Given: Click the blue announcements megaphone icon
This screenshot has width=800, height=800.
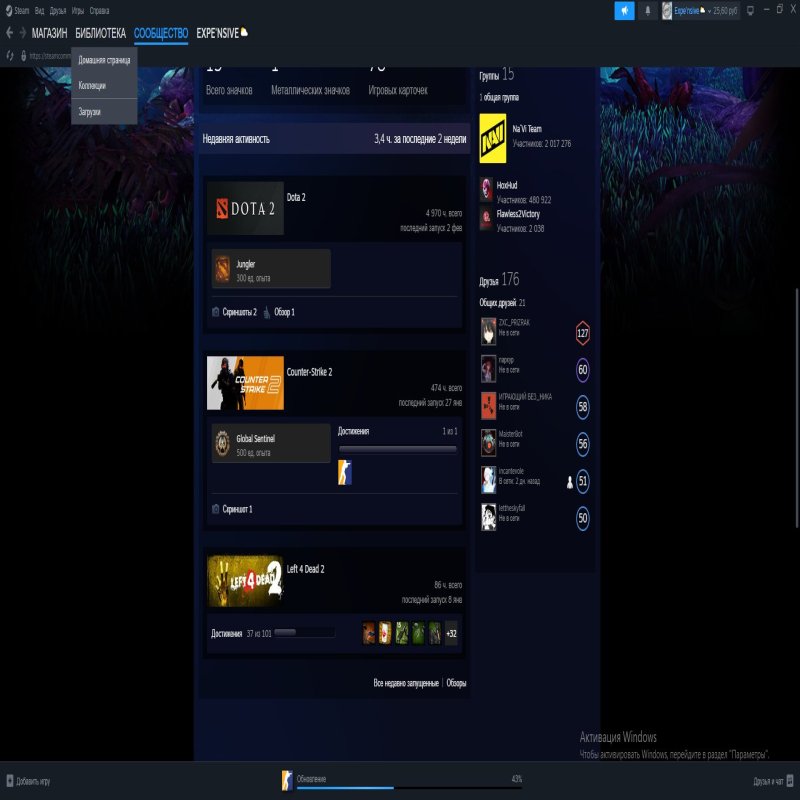Looking at the screenshot, I should click(x=624, y=10).
